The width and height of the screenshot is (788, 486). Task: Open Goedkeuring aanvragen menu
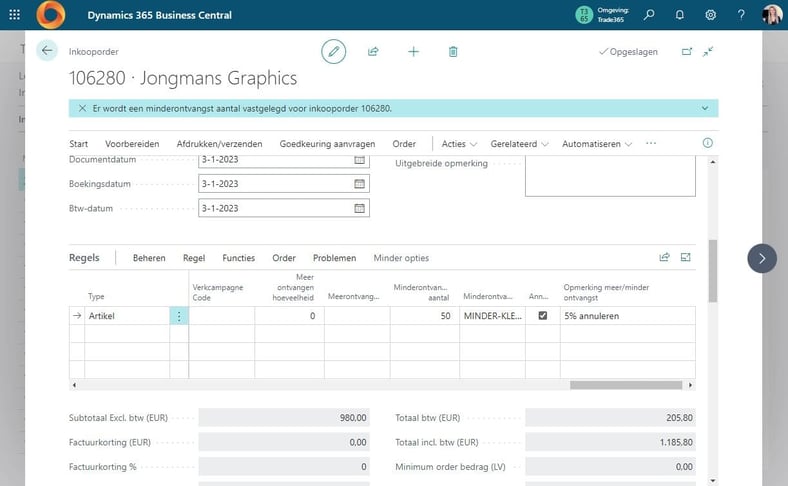[x=327, y=144]
